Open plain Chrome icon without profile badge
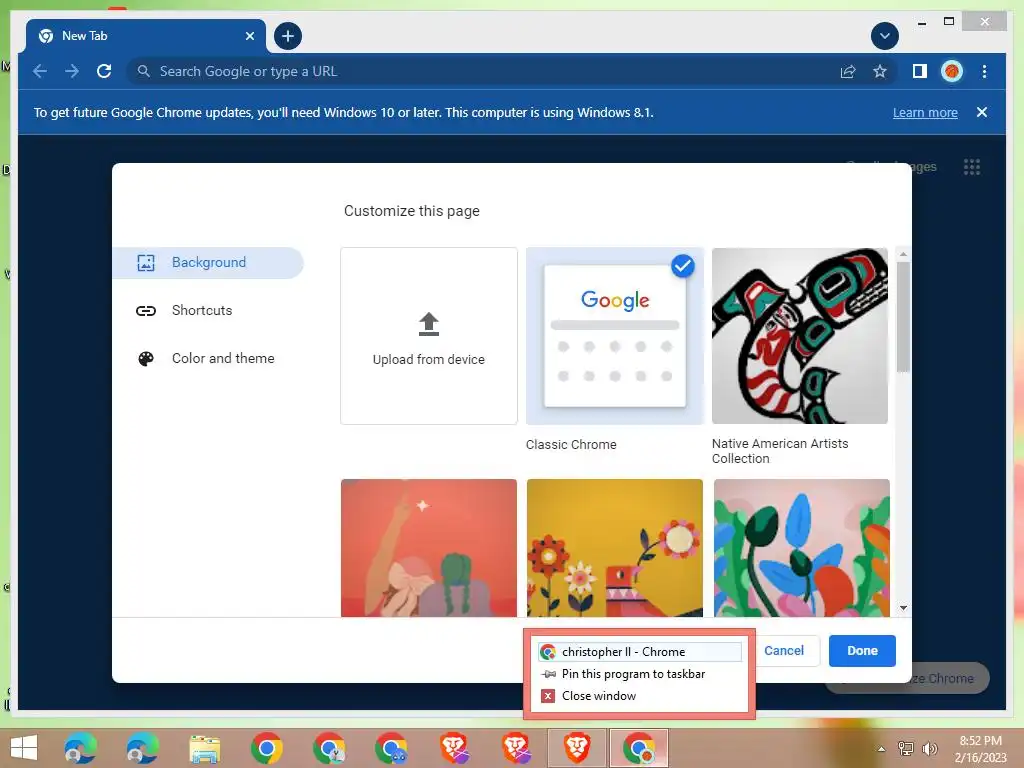 [x=266, y=748]
